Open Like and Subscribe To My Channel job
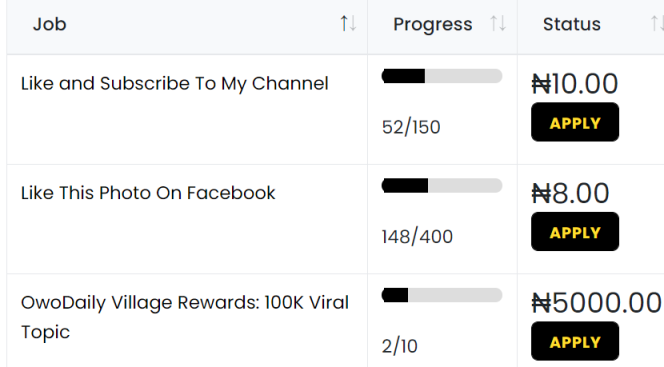664x367 pixels. coord(174,83)
